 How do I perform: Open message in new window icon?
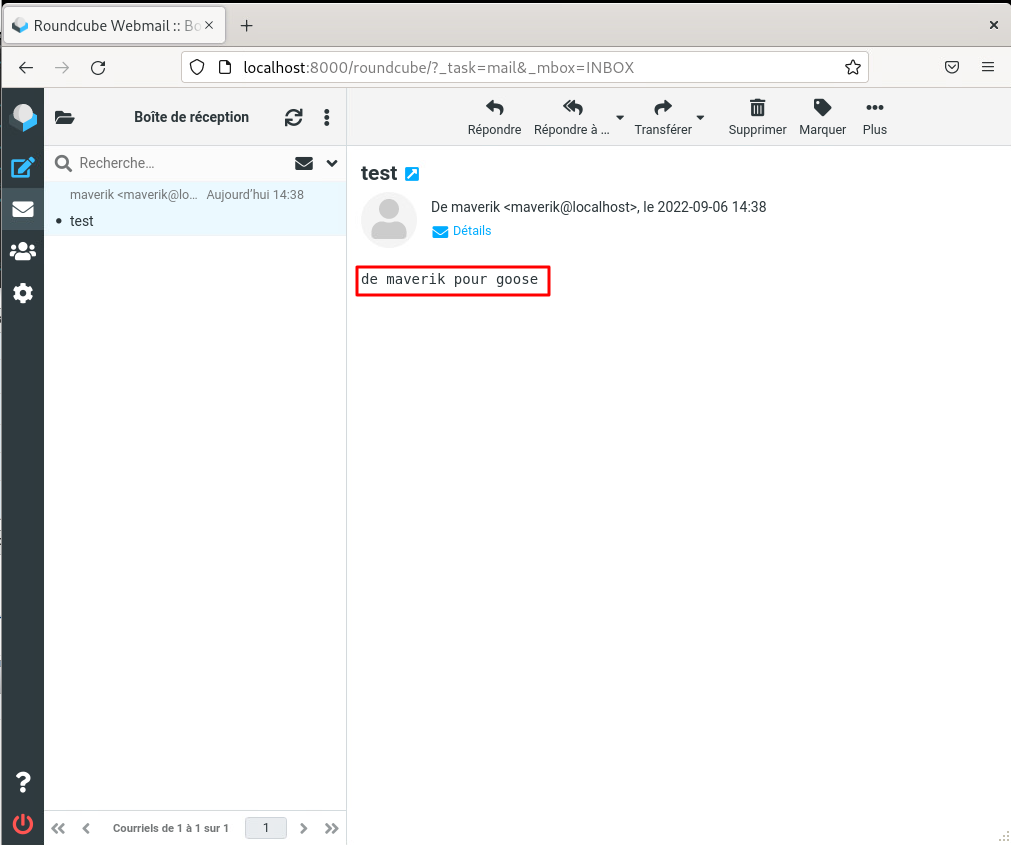[412, 174]
